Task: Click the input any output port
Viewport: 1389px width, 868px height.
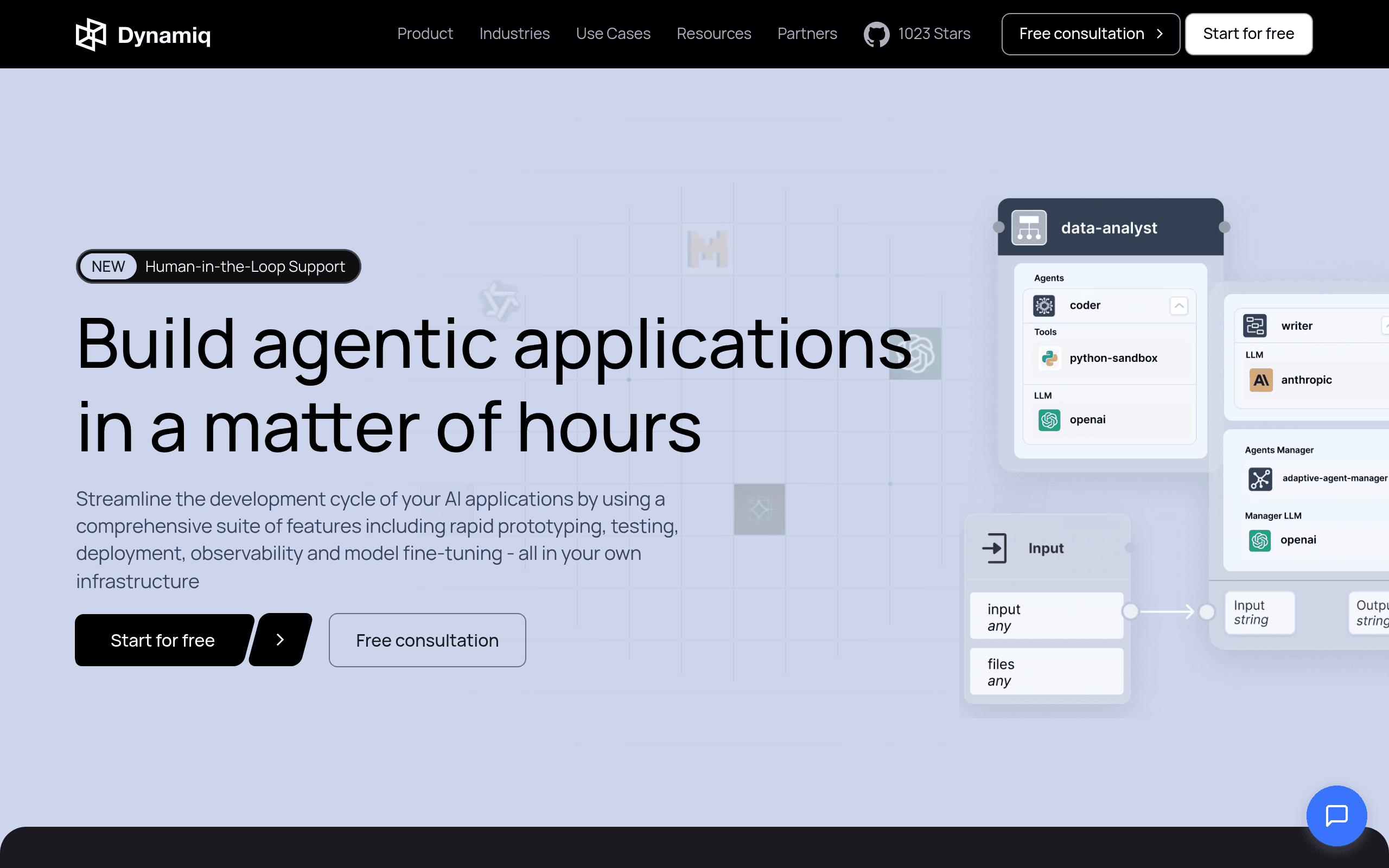Action: (x=1130, y=611)
